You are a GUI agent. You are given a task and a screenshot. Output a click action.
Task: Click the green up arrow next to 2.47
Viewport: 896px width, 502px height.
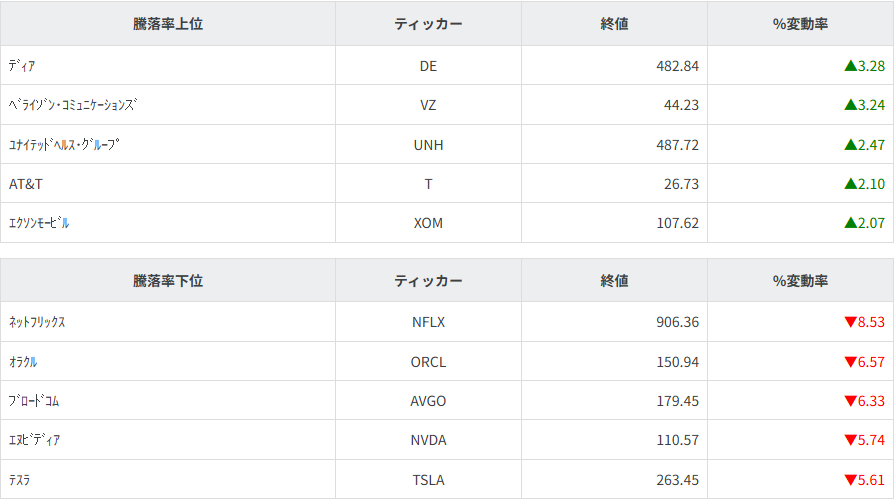tap(850, 145)
